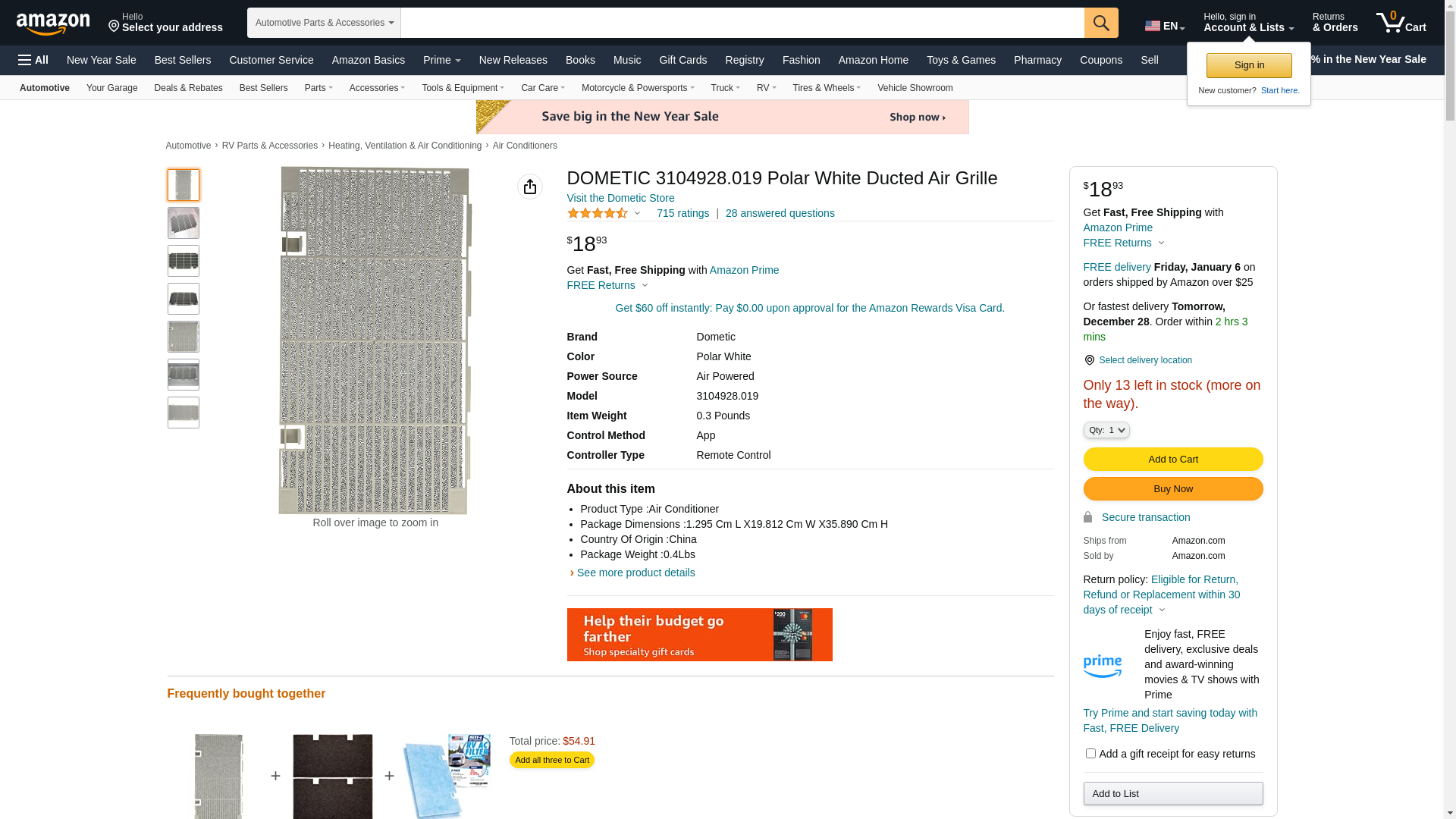This screenshot has height=819, width=1456.
Task: Select the second product thumbnail image
Action: 184,223
